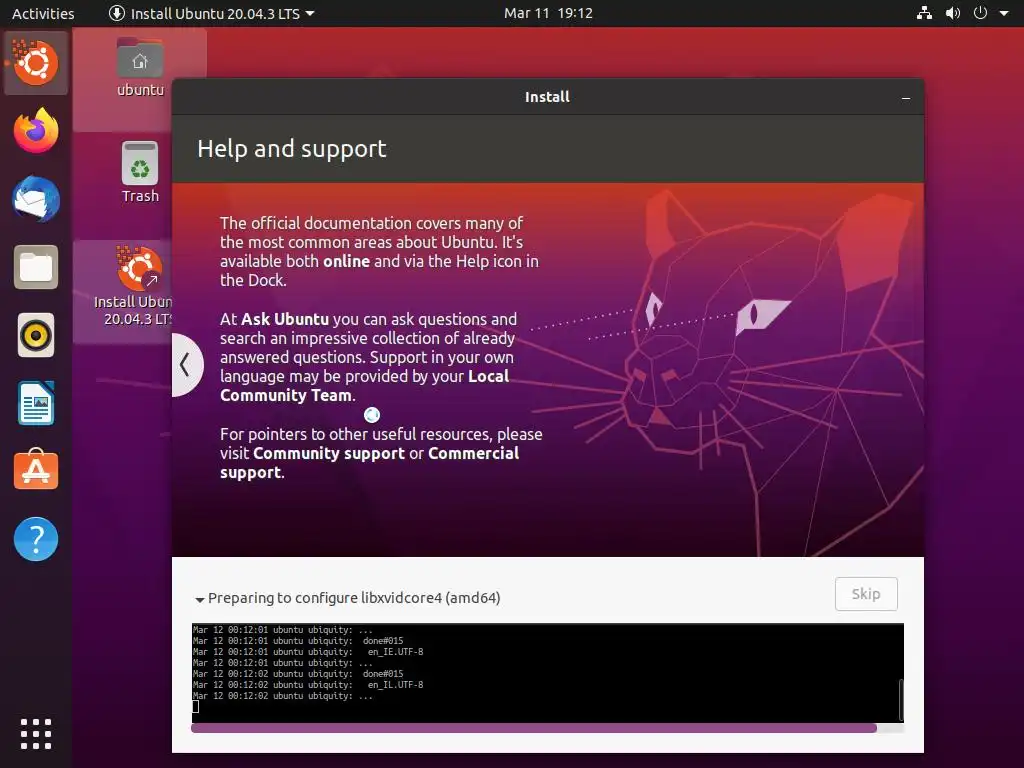1024x768 pixels.
Task: Show all applications grid
Action: (x=36, y=734)
